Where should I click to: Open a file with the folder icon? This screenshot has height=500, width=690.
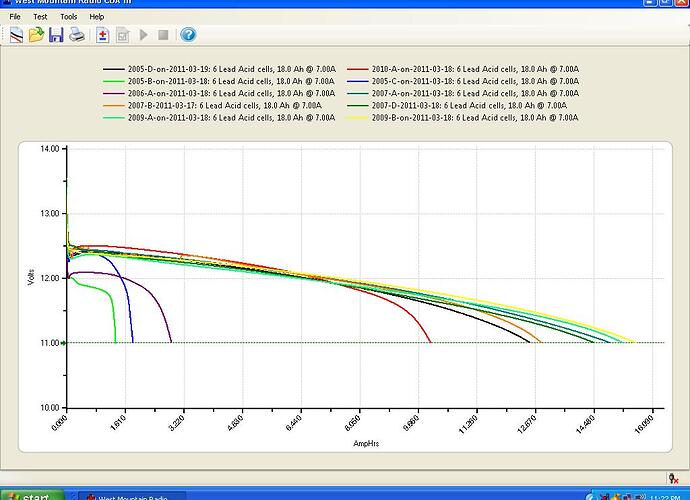pos(37,35)
